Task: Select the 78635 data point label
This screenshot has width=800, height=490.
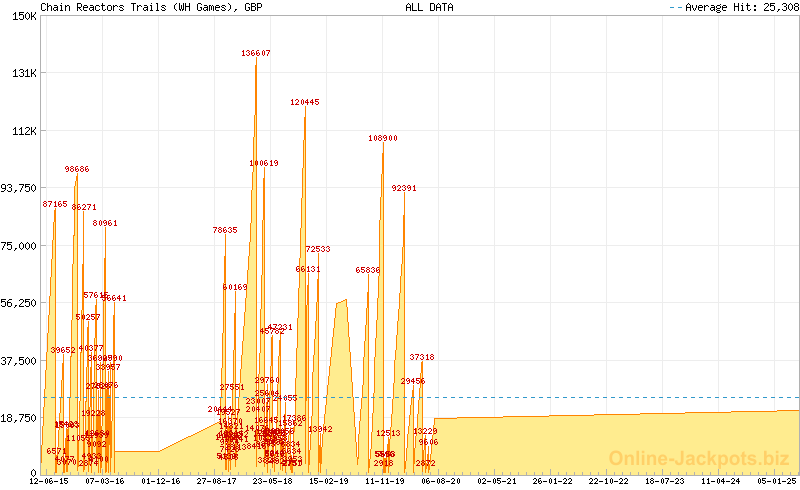Action: click(225, 230)
